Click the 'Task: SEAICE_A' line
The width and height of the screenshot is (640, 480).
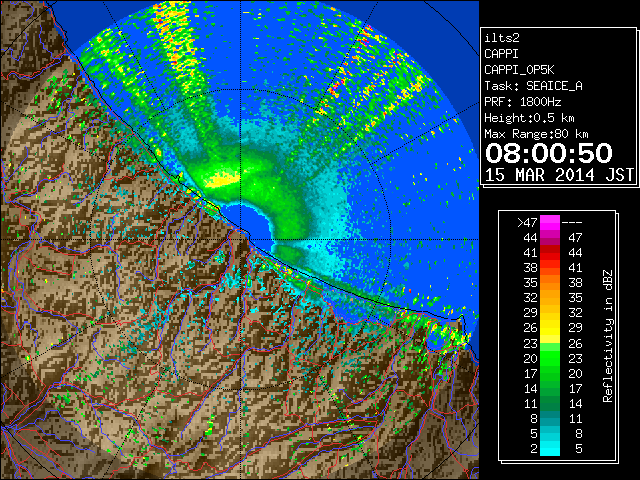tap(533, 86)
